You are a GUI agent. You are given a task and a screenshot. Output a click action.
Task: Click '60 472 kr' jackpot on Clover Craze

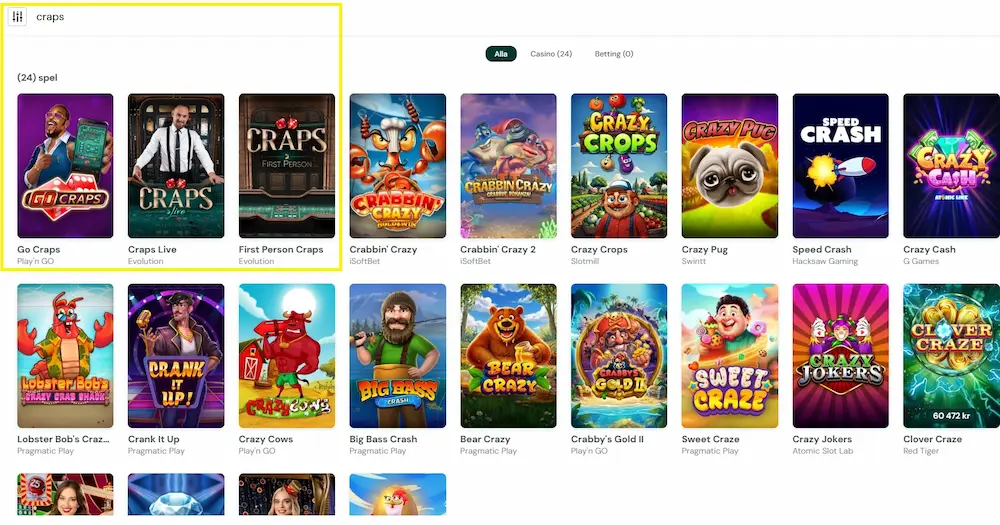[x=952, y=415]
